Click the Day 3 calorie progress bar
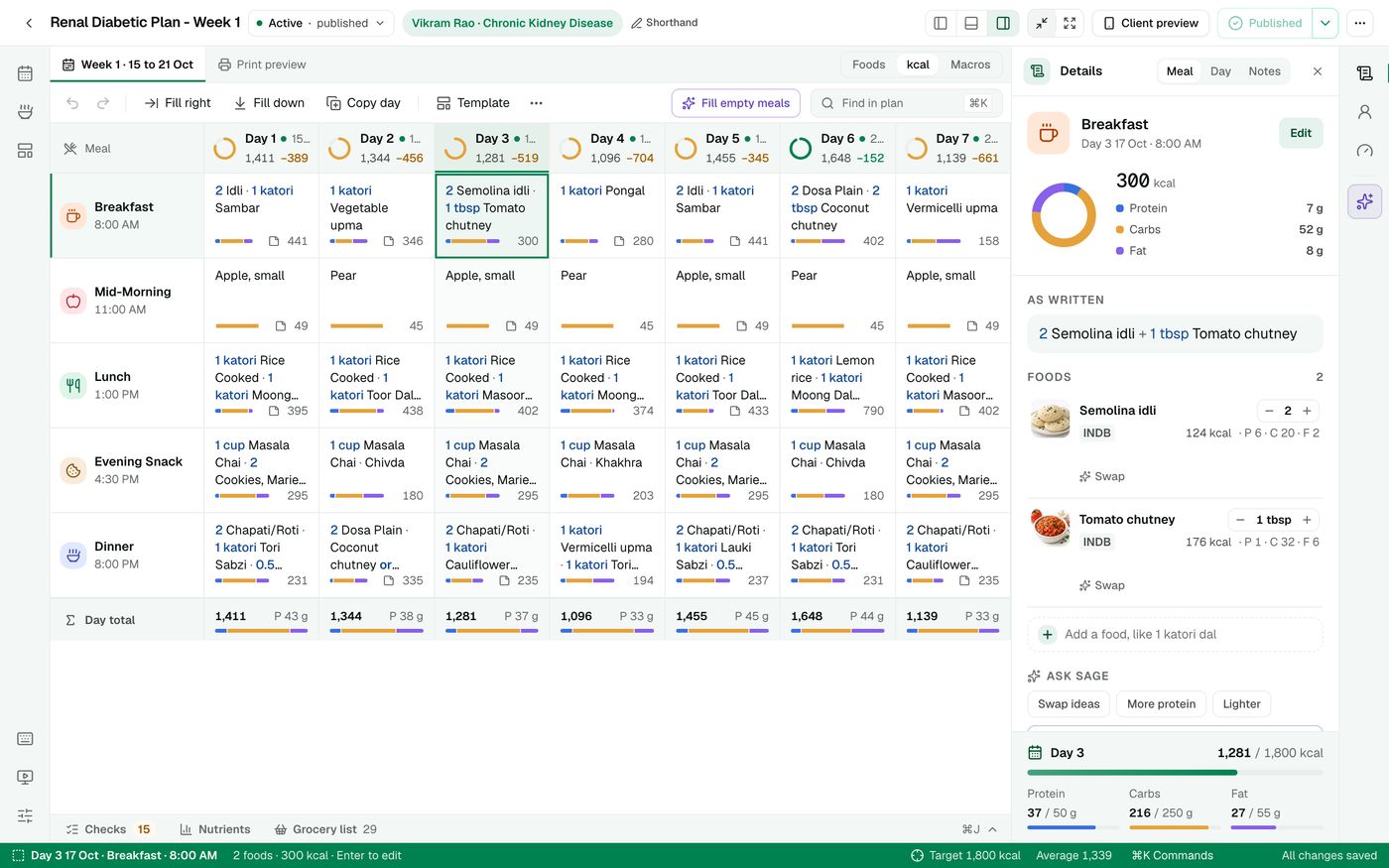 (1176, 773)
